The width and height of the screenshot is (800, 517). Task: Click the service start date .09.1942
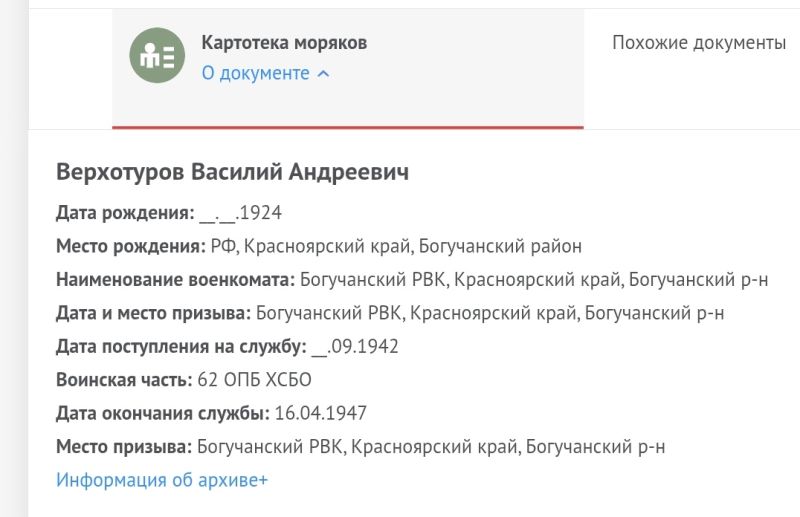click(355, 347)
